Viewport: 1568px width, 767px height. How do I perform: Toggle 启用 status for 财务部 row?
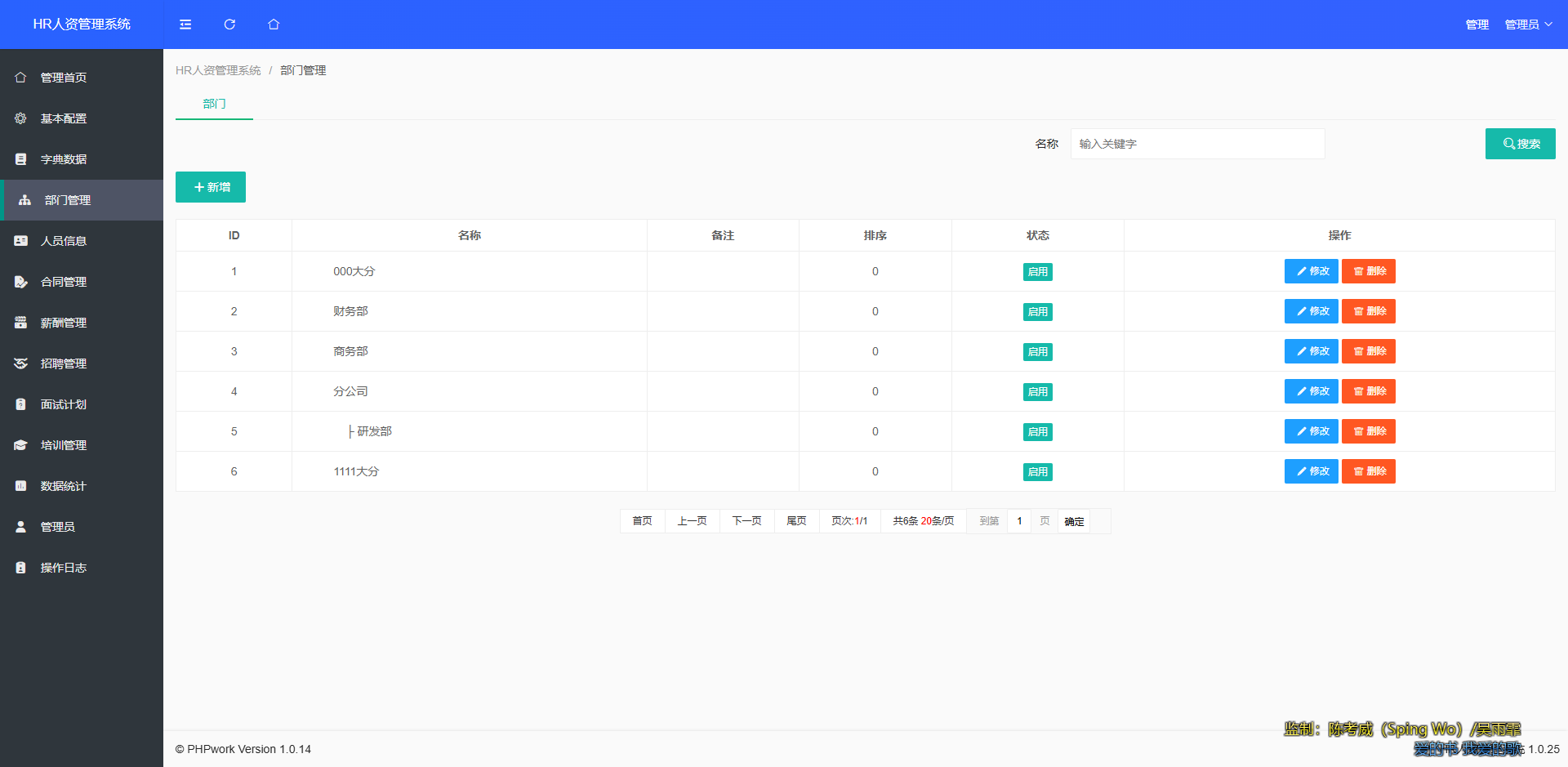pyautogui.click(x=1037, y=312)
